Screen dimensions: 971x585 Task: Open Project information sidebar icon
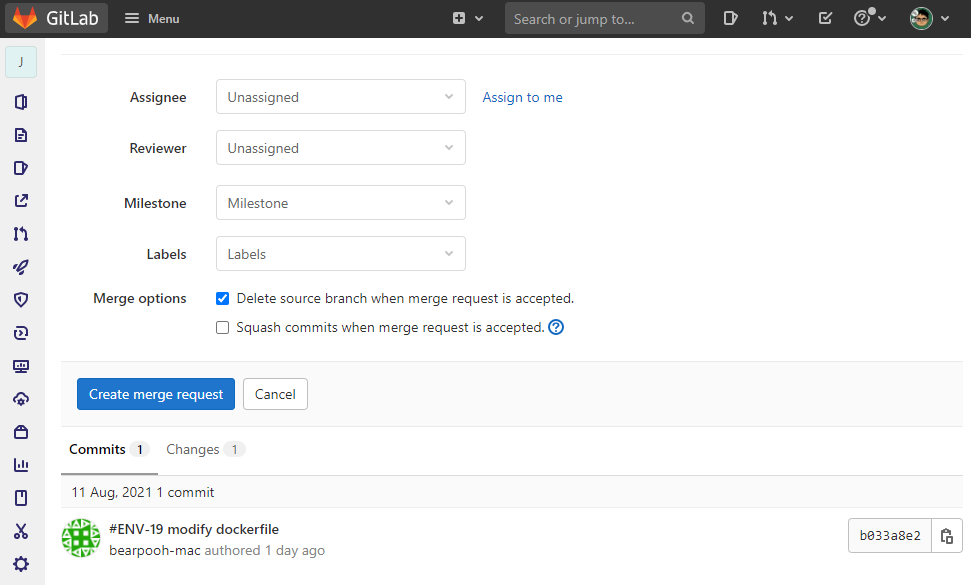coord(21,102)
